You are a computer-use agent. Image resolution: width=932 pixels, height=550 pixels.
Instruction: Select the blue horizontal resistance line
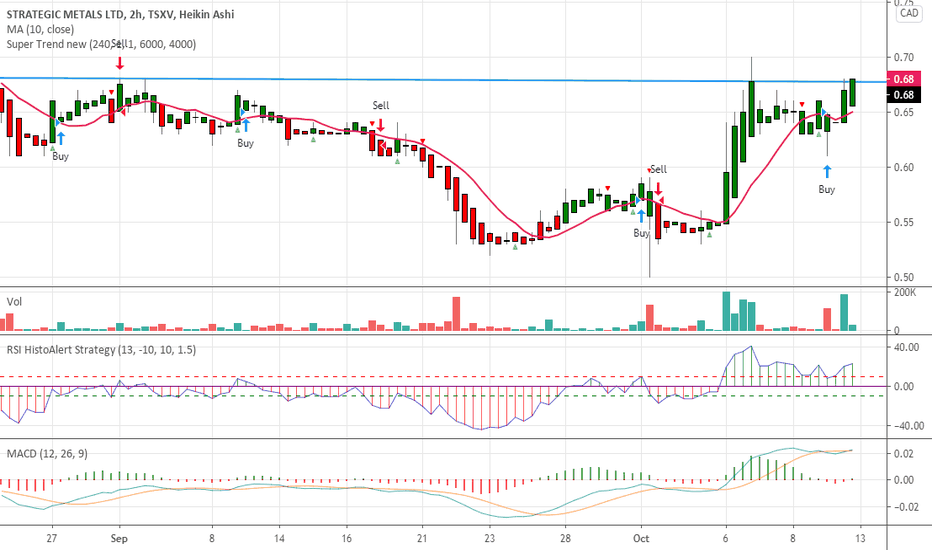pos(443,80)
